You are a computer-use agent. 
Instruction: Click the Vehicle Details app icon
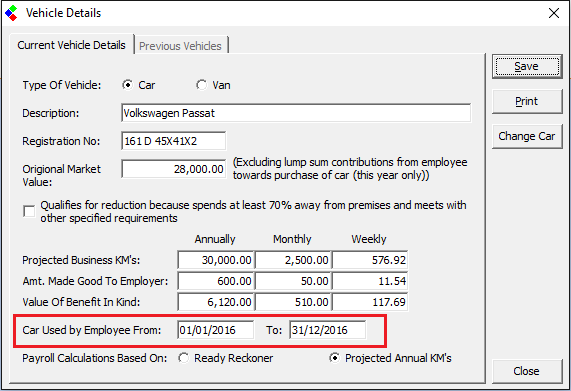point(11,13)
